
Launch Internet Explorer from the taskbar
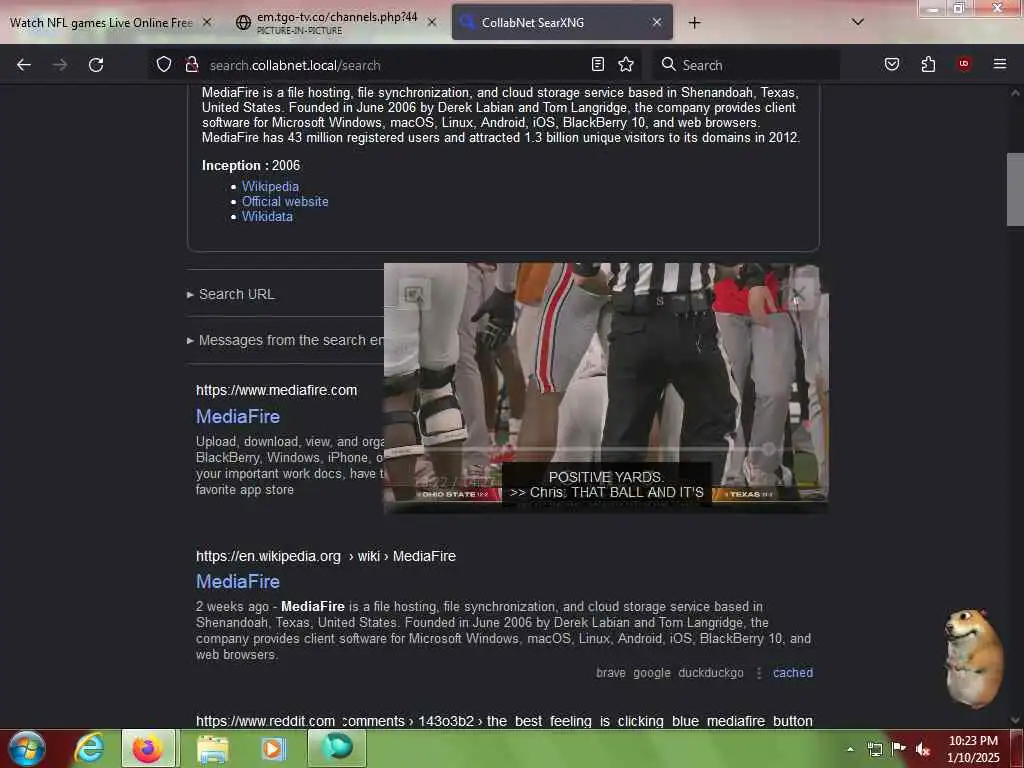click(x=89, y=748)
